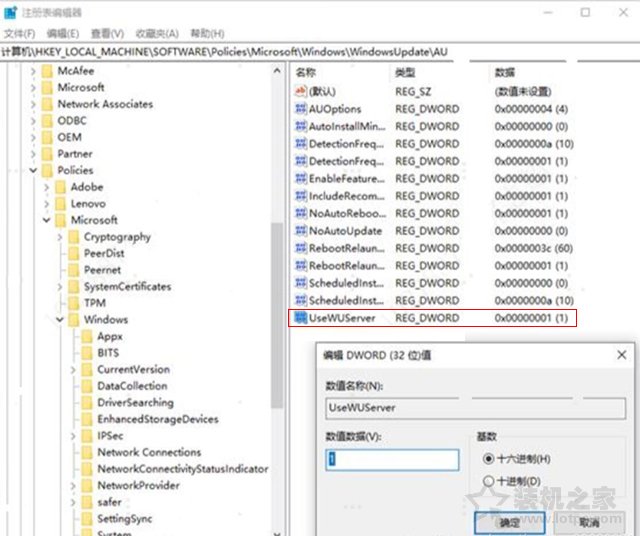Click the EnableFeature... DWORD icon
This screenshot has height=536, width=640.
[300, 178]
